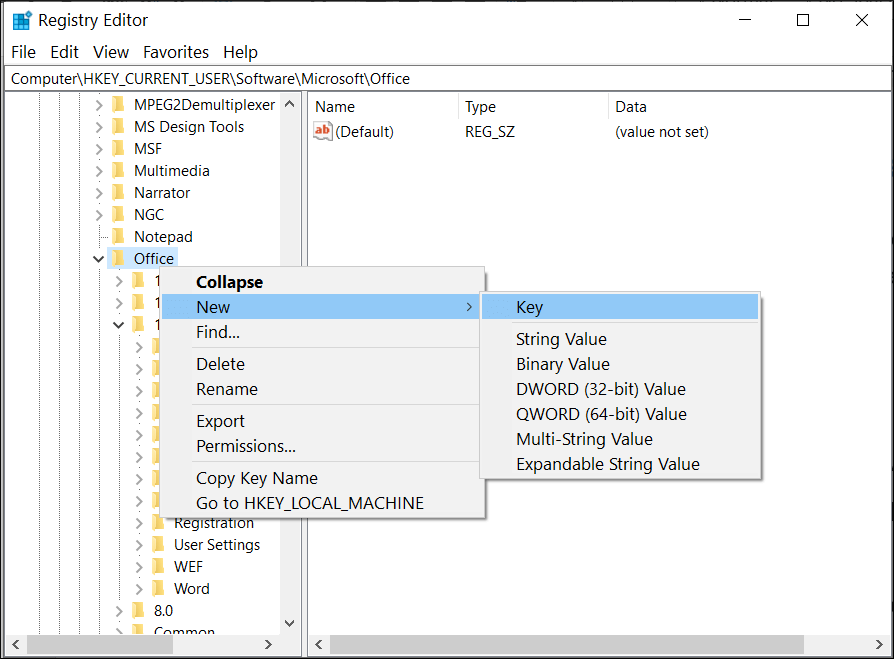Click the Word folder icon
This screenshot has width=894, height=659.
click(159, 588)
